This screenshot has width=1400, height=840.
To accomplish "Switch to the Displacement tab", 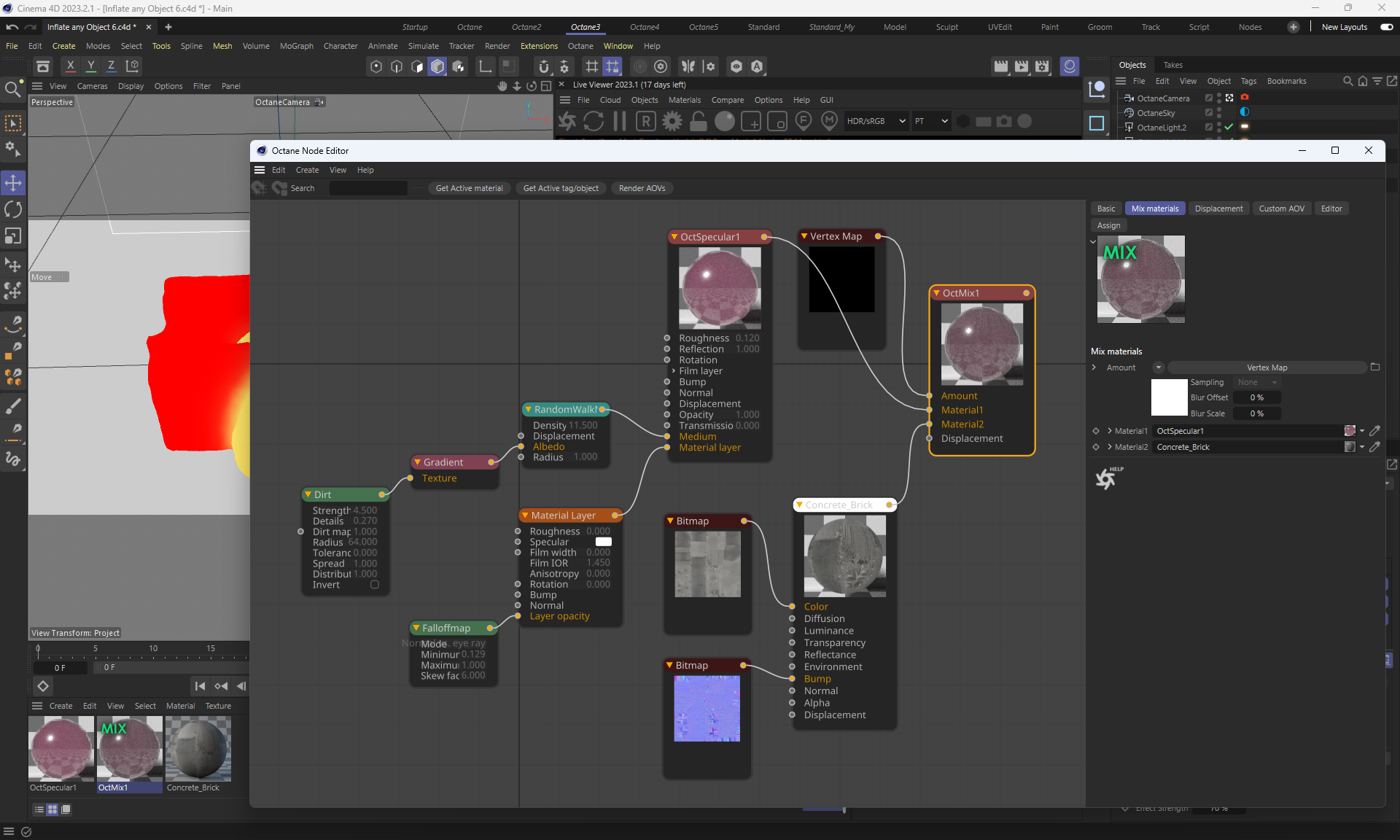I will (1218, 209).
